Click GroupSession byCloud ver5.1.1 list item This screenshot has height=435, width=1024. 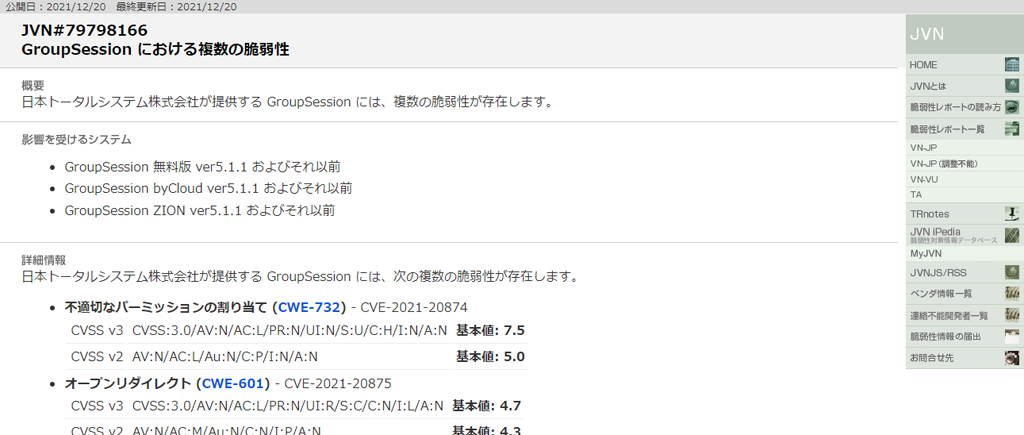pos(208,189)
